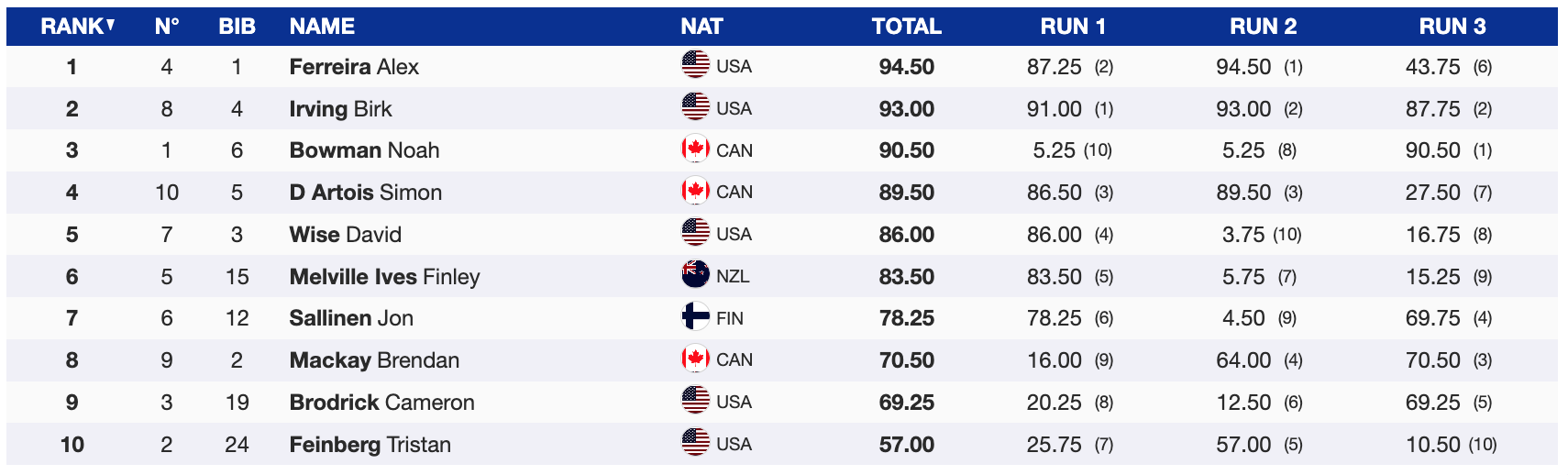Click the USA flag beside Ferreira Alex

tap(695, 65)
